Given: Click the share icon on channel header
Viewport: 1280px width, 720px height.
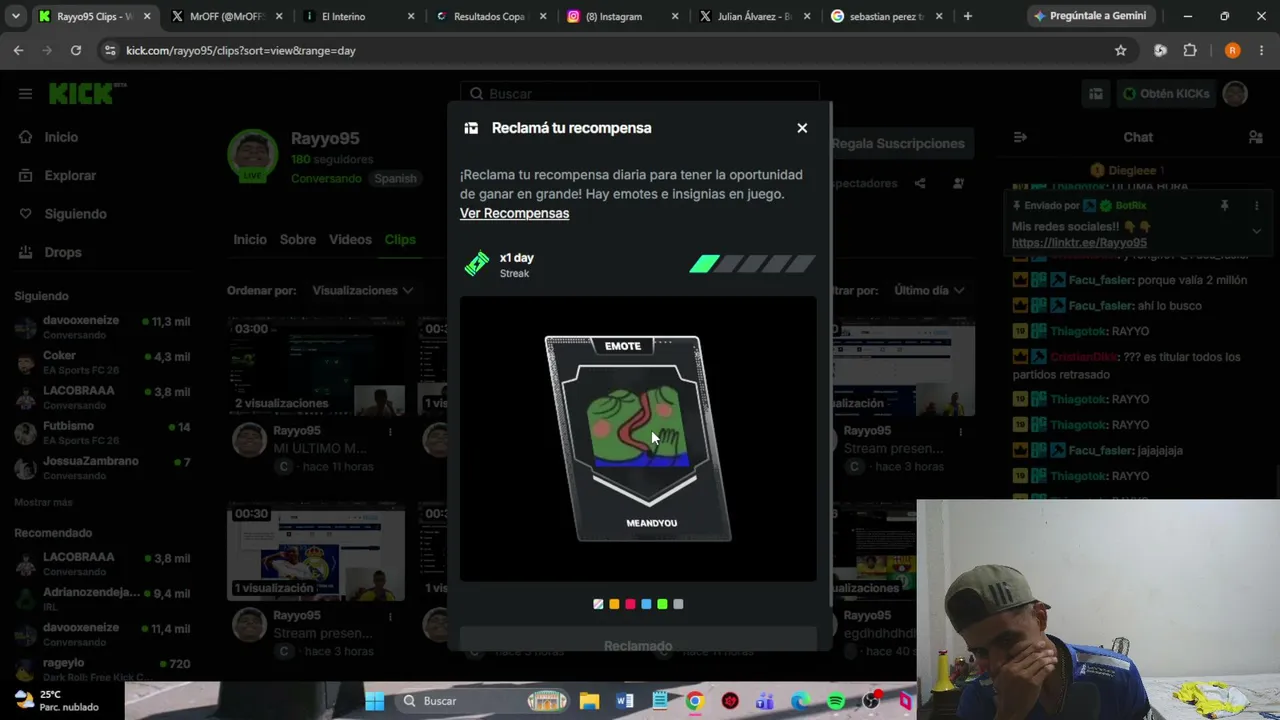Looking at the screenshot, I should coord(920,183).
